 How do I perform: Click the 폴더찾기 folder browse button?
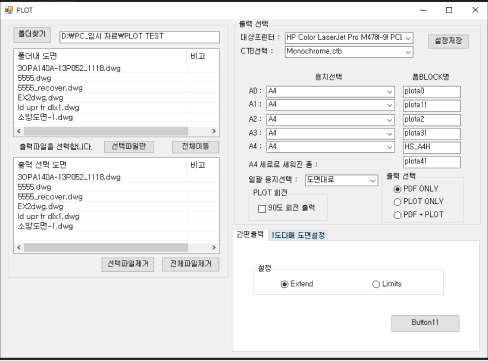32,35
